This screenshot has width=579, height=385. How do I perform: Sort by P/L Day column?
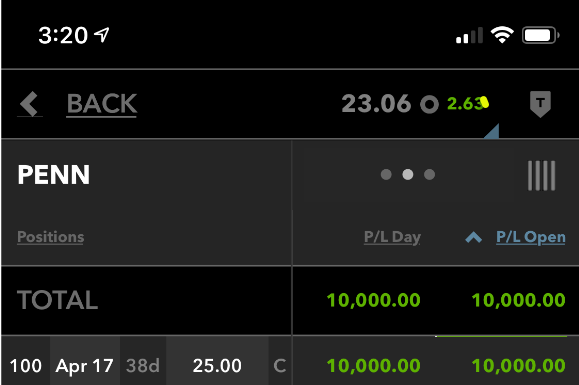(x=392, y=237)
